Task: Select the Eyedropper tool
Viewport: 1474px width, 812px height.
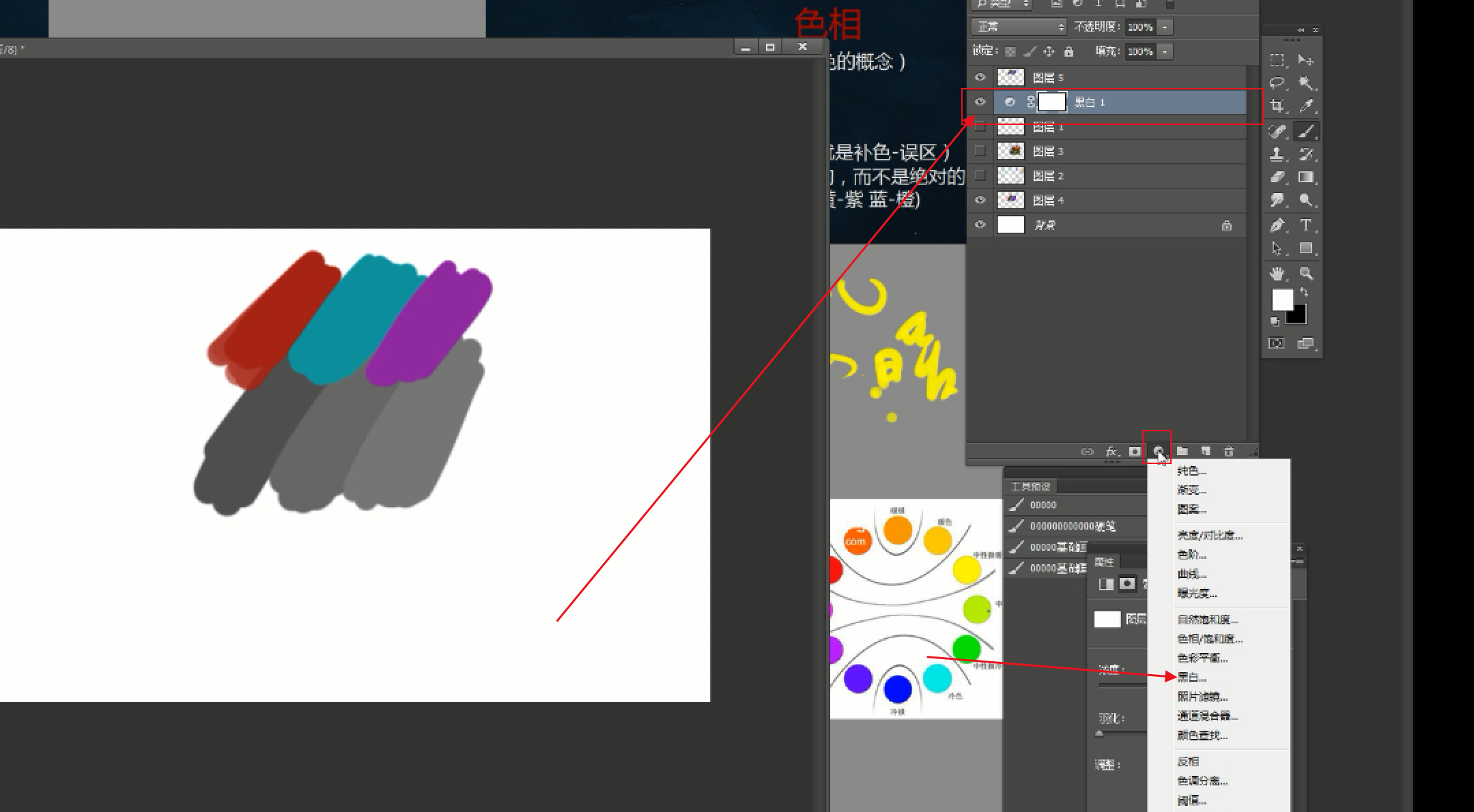Action: 1305,106
